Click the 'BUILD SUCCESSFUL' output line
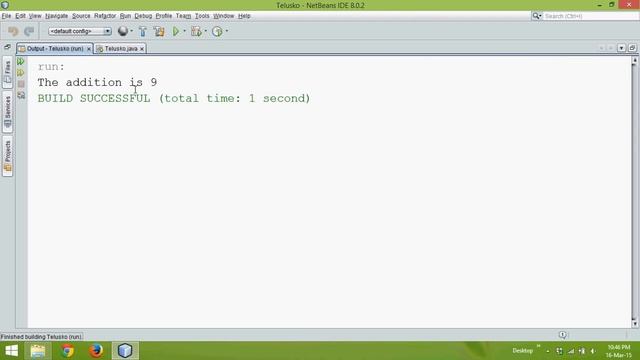This screenshot has width=640, height=360. 174,98
